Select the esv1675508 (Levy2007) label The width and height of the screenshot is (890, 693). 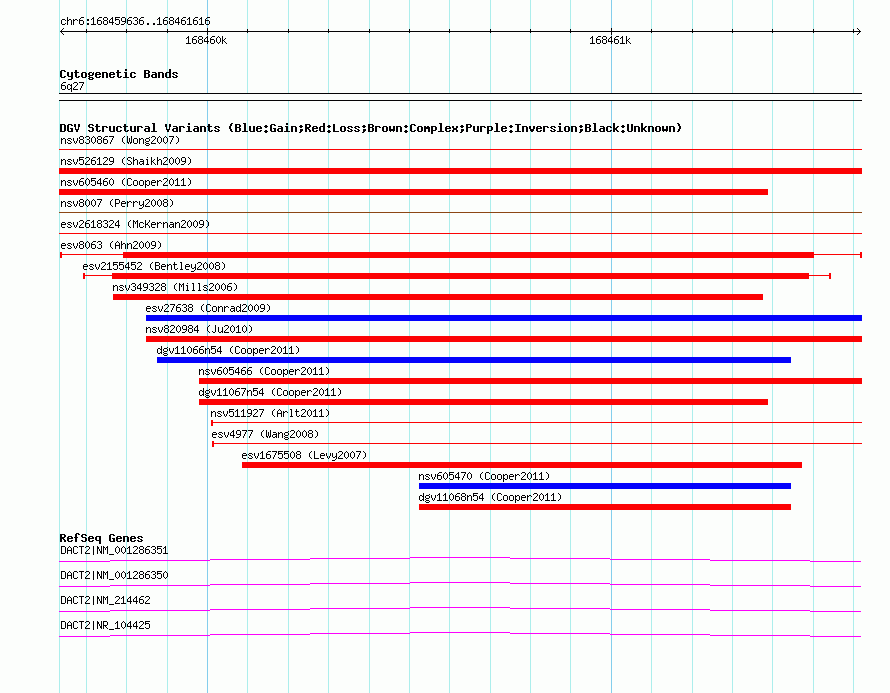click(x=304, y=455)
